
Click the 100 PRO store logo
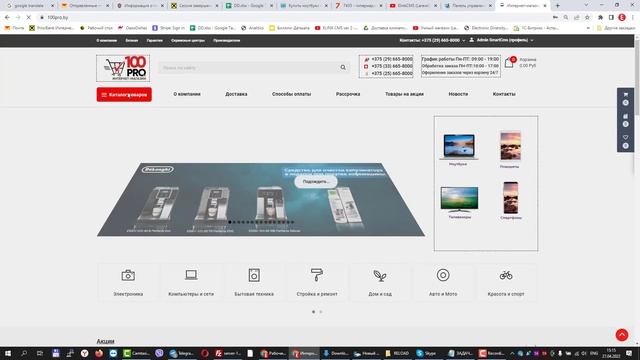[123, 68]
